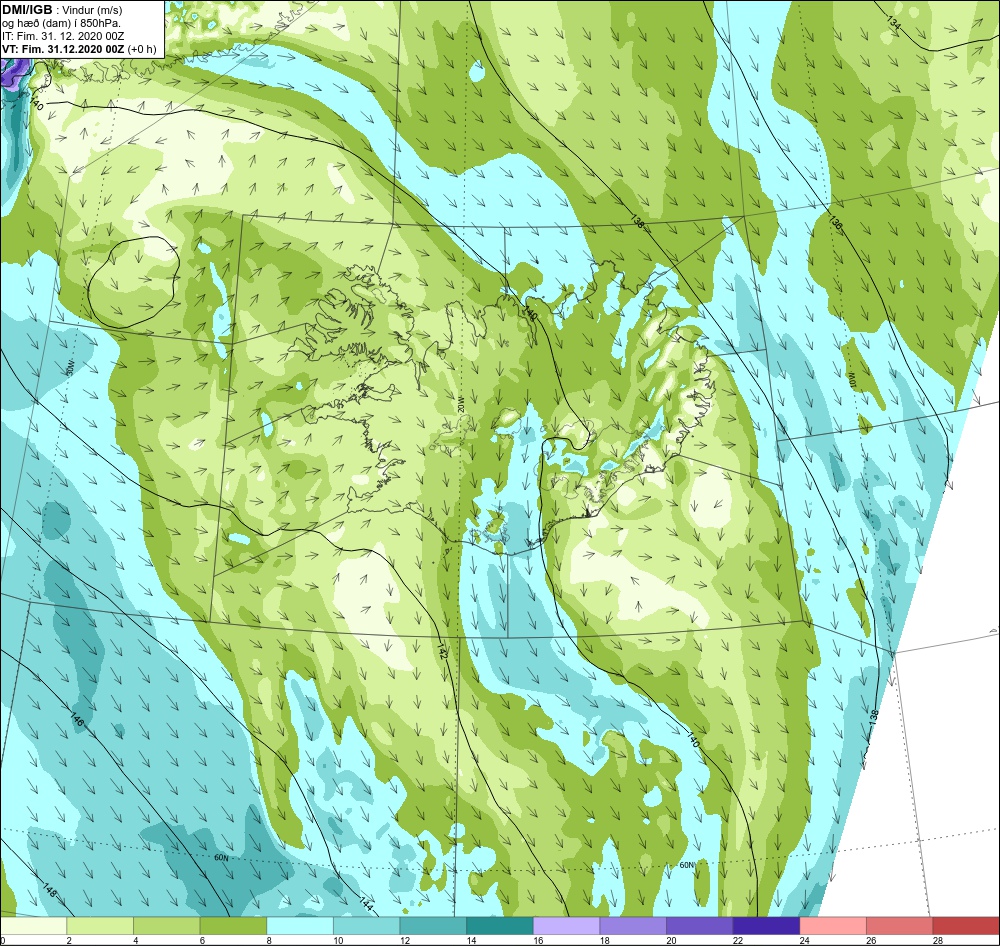The width and height of the screenshot is (1000, 946).
Task: Click the 134 contour label
Action: [x=894, y=24]
